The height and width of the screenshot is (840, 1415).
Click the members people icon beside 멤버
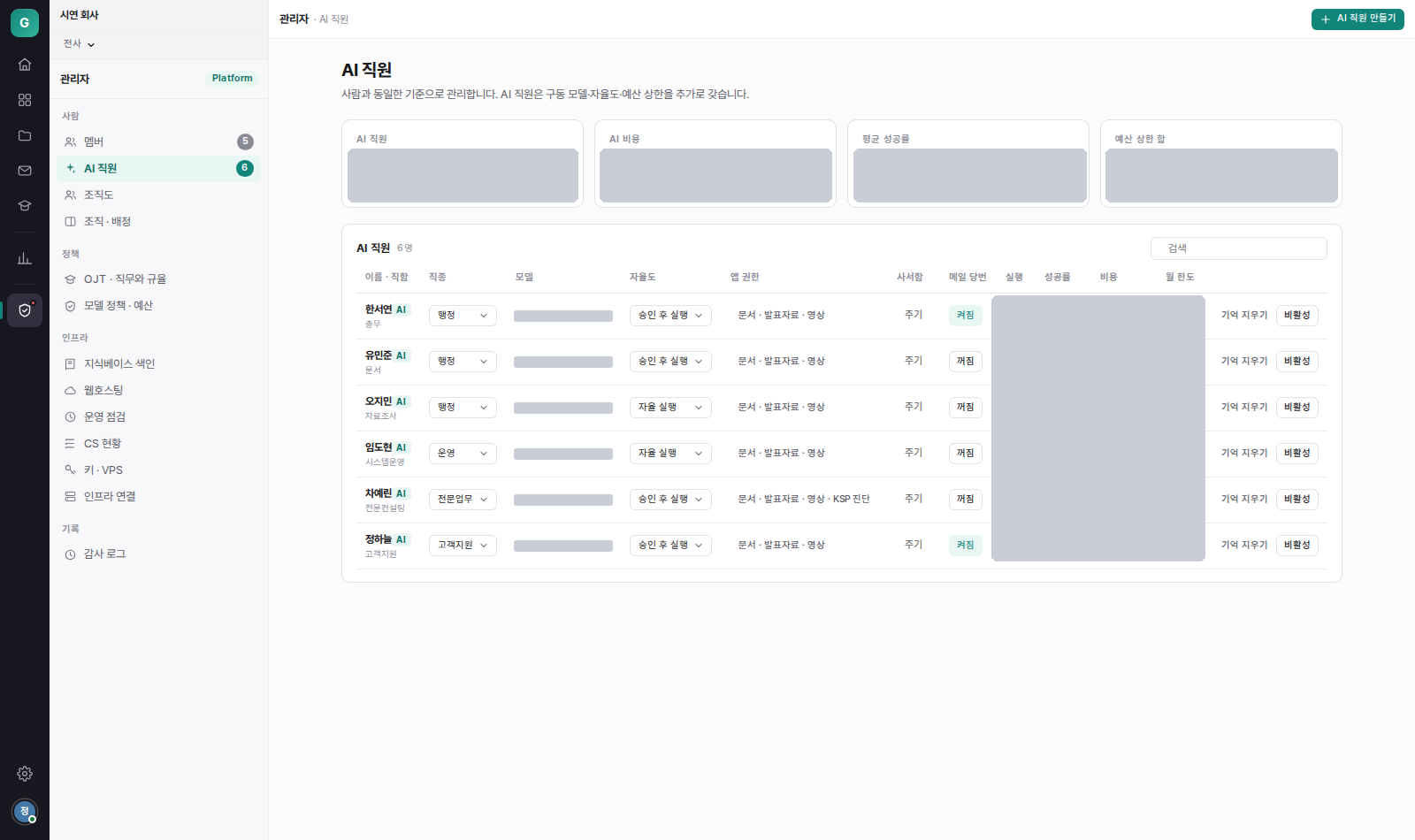[70, 141]
